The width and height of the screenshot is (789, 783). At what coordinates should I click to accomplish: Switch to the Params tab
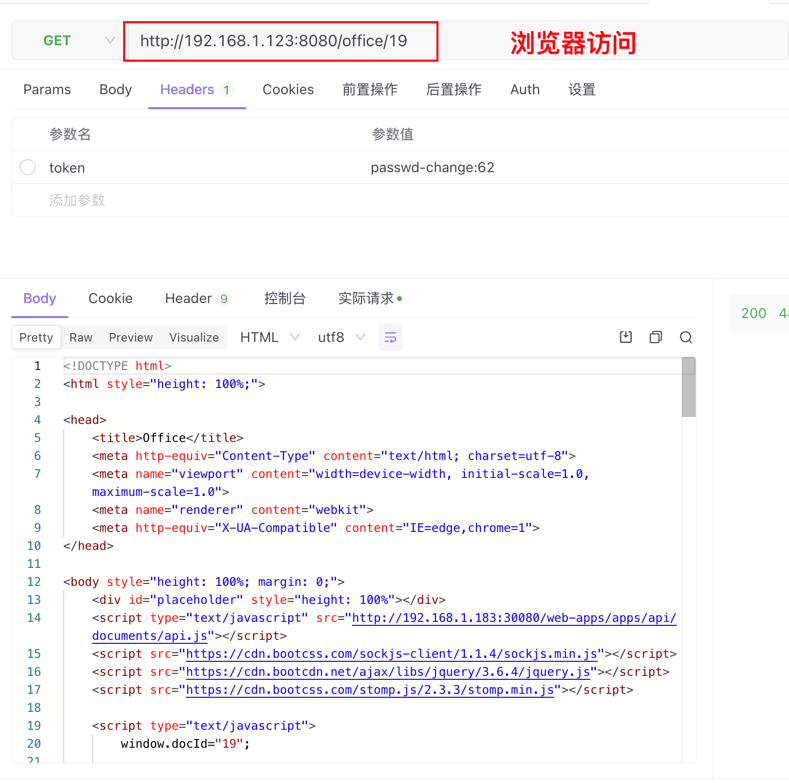47,90
